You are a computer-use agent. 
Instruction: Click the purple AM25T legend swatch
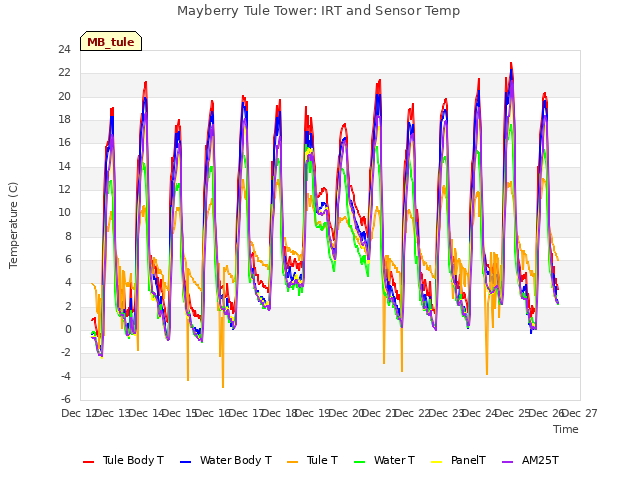507,462
